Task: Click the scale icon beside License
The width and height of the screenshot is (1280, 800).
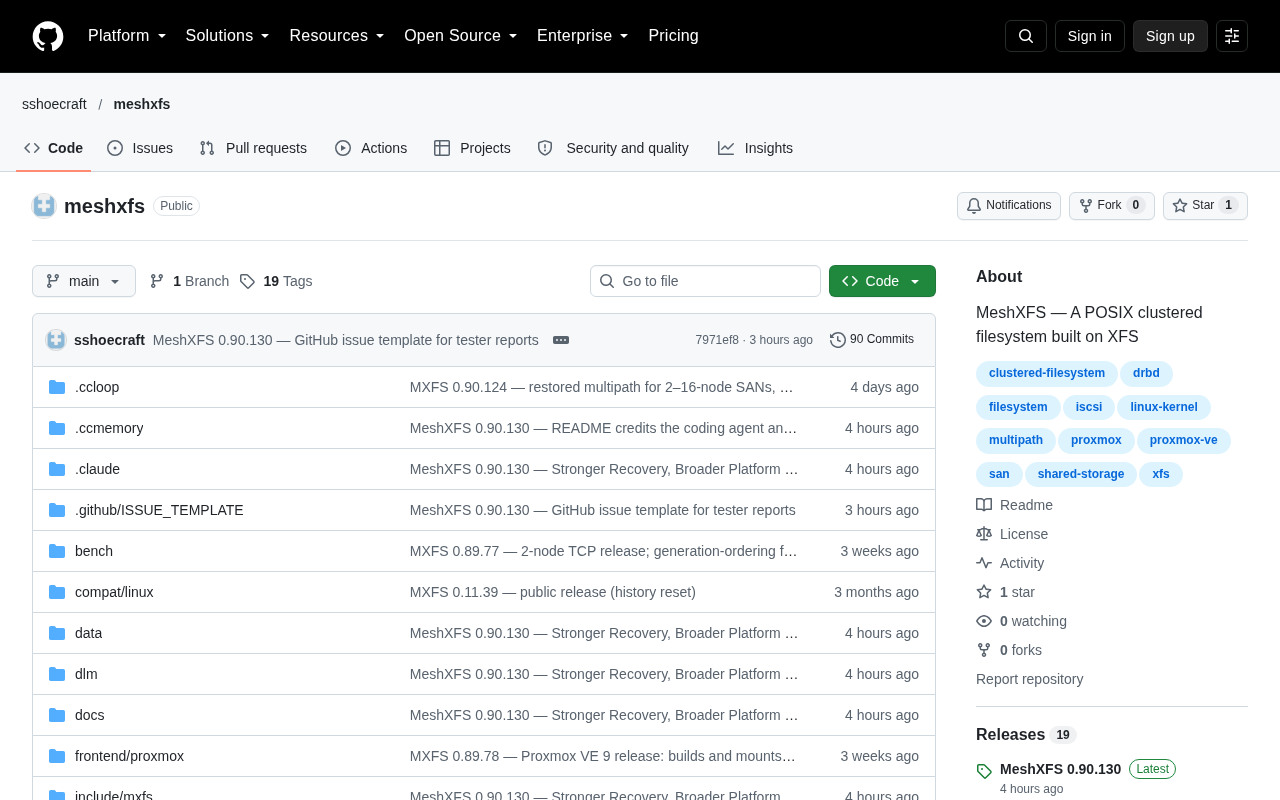Action: click(984, 534)
